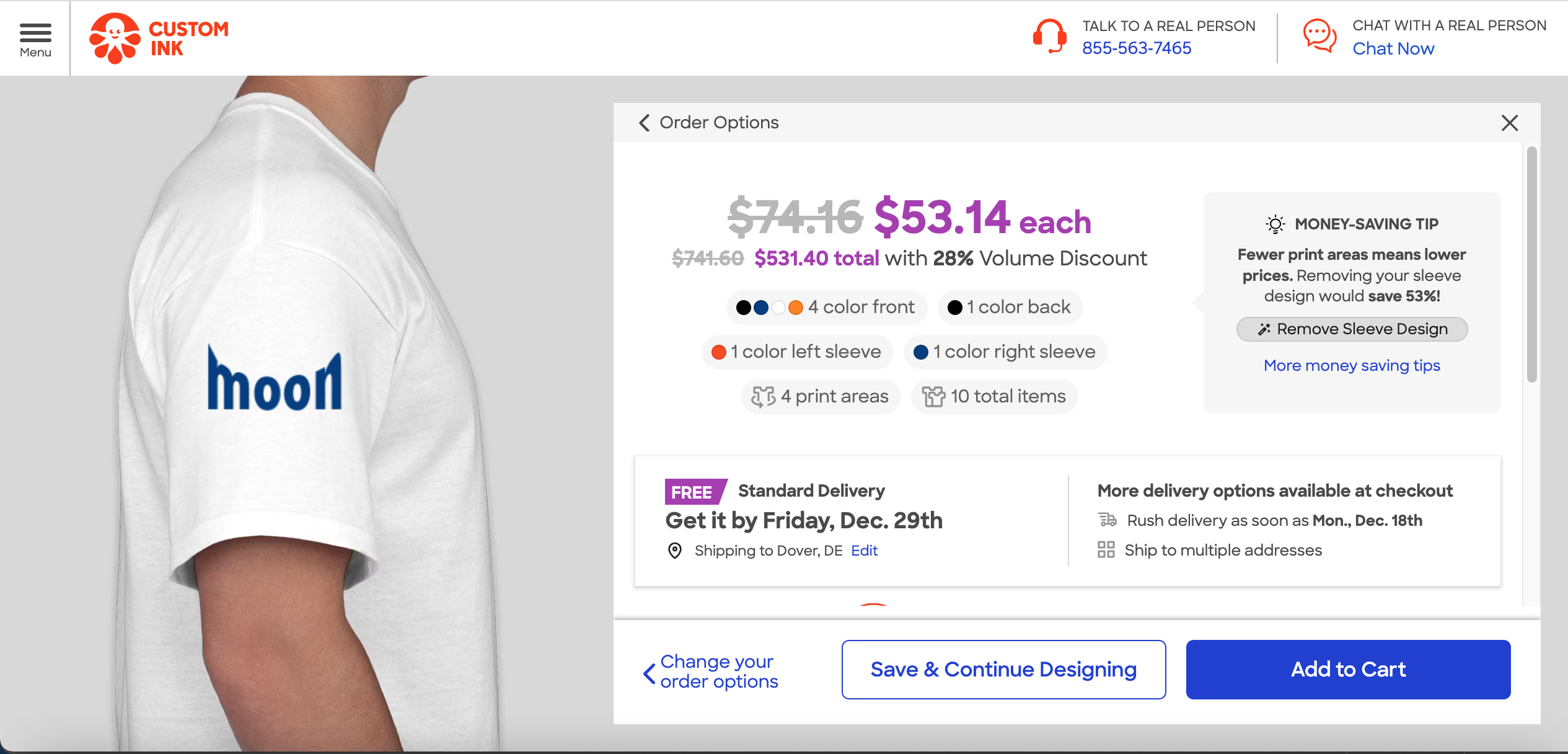Click the location pin shipping icon
The width and height of the screenshot is (1568, 754).
(675, 551)
